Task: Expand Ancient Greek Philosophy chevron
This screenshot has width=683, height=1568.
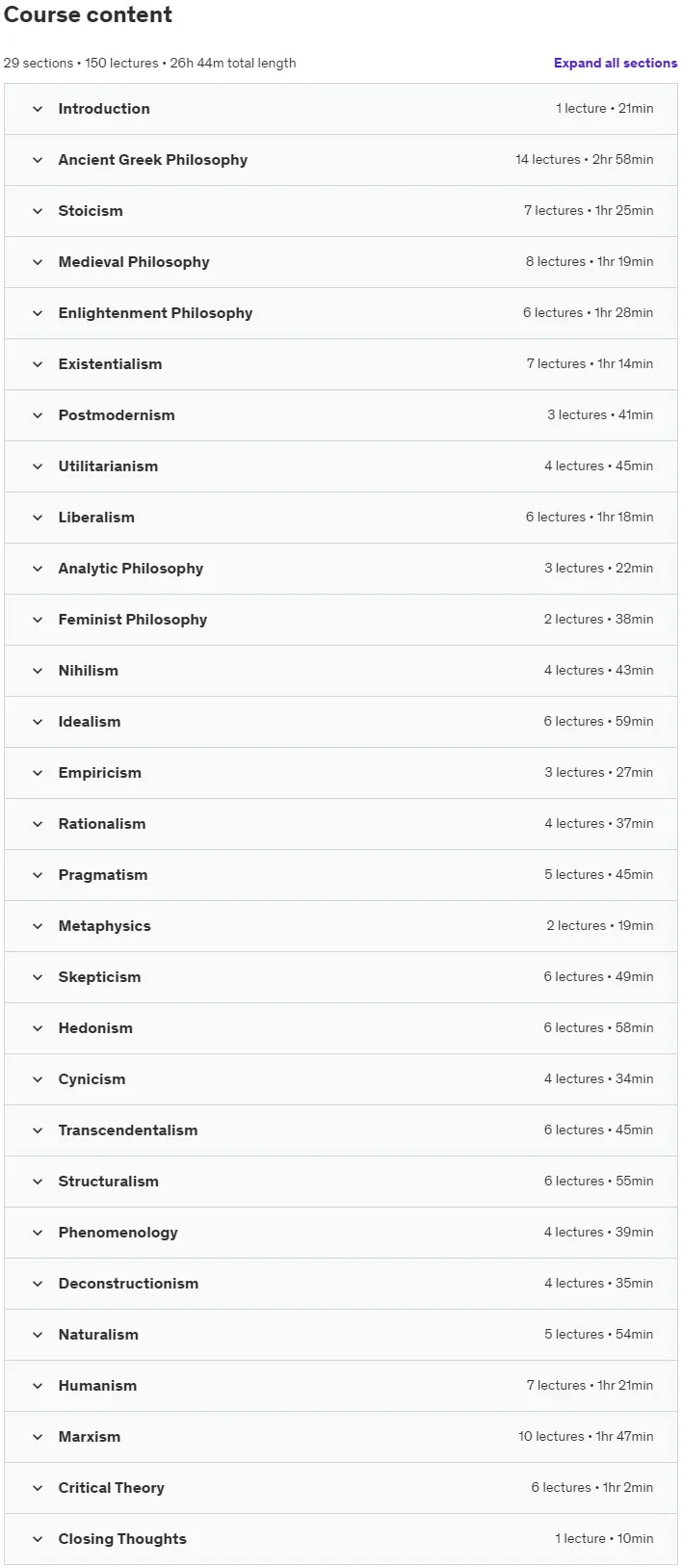Action: [38, 160]
